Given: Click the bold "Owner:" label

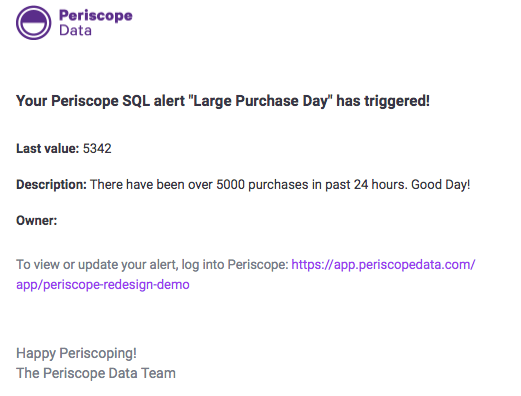Looking at the screenshot, I should tap(37, 220).
